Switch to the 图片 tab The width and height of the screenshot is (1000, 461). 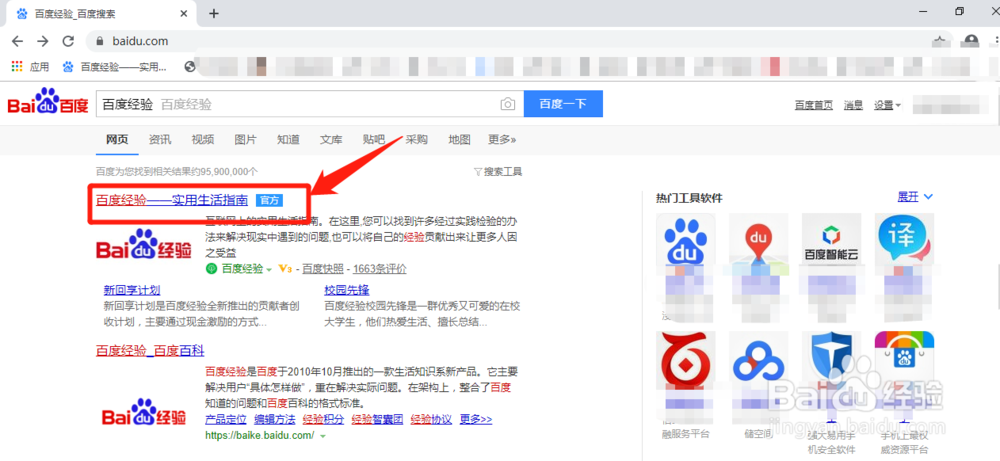246,140
